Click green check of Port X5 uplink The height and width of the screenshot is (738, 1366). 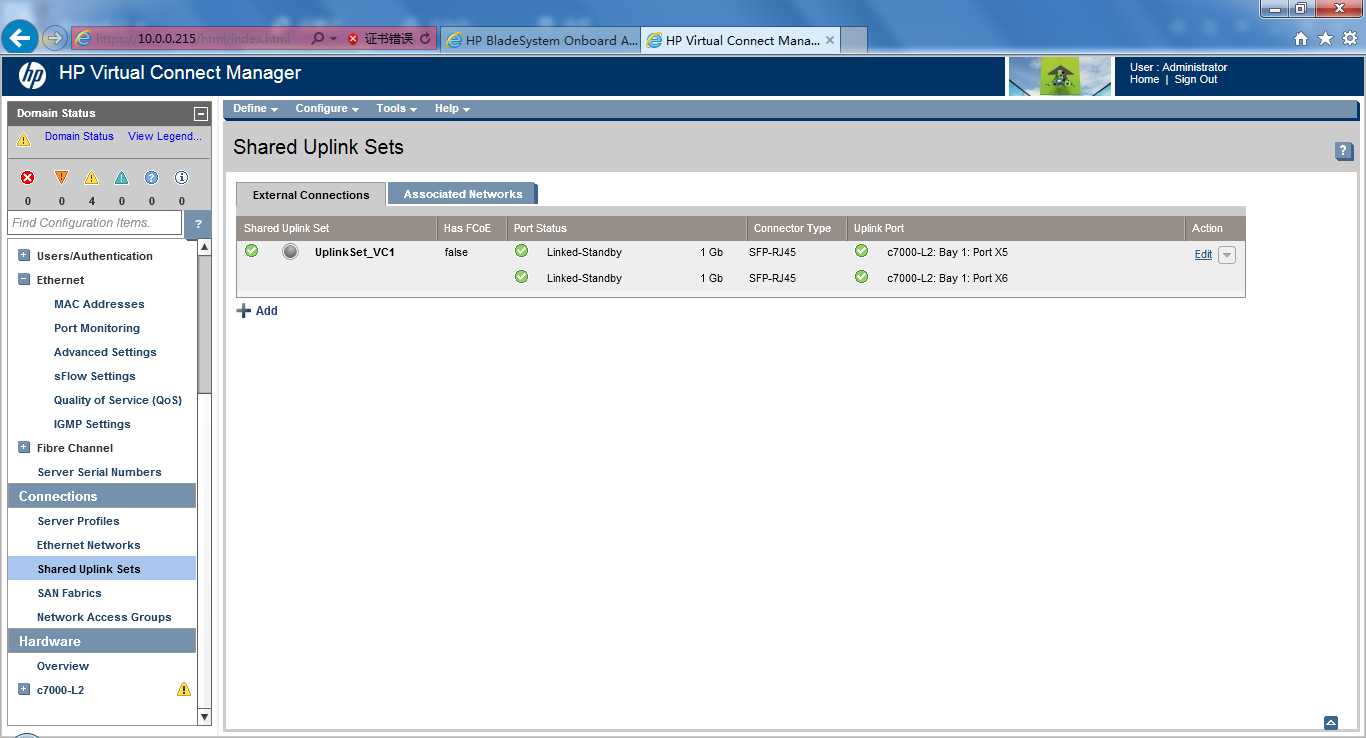[862, 251]
